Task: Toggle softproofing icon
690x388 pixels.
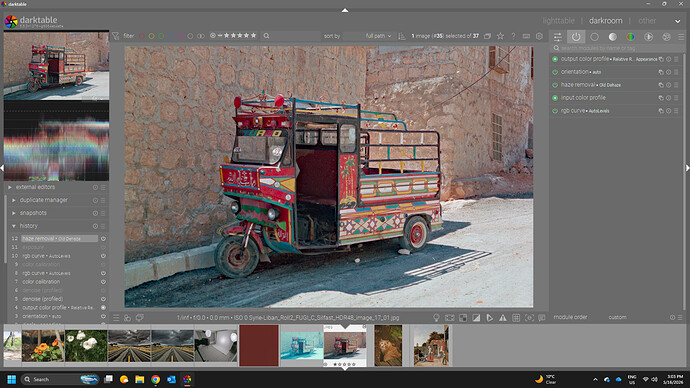Action: [x=489, y=318]
